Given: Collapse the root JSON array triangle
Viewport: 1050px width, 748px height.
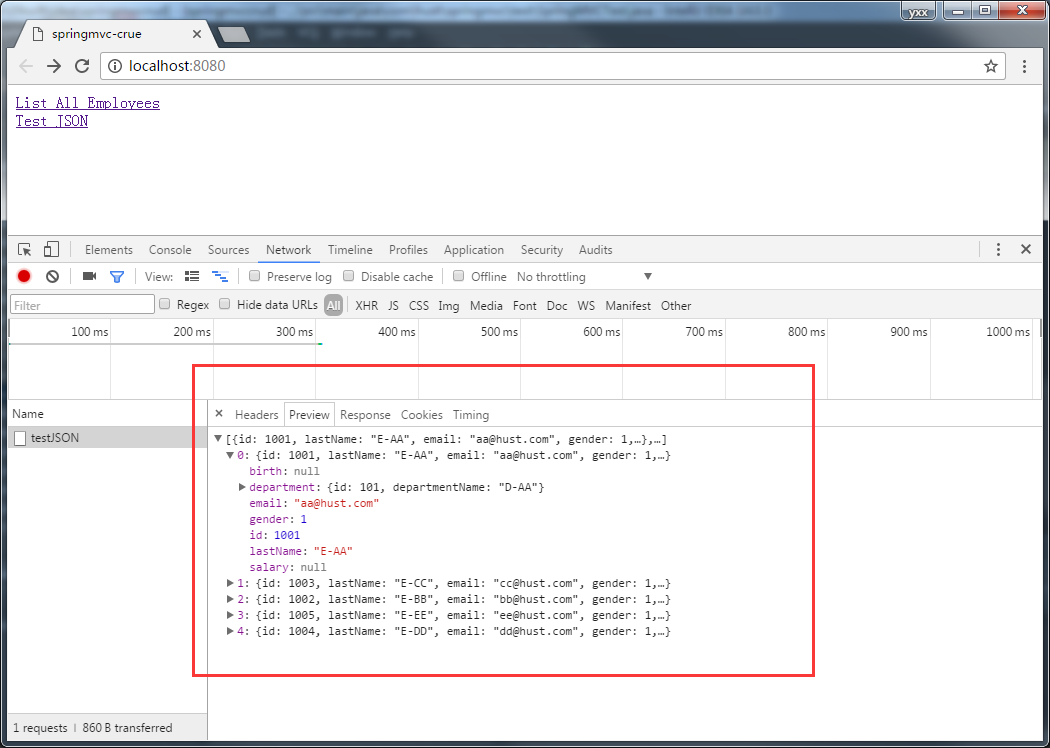Looking at the screenshot, I should (x=218, y=439).
